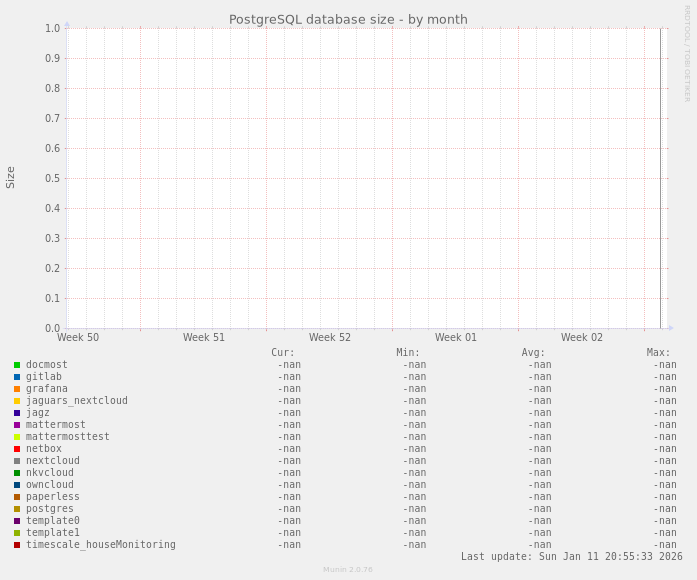The height and width of the screenshot is (580, 697).
Task: Click the Min: column header
Action: tap(408, 352)
